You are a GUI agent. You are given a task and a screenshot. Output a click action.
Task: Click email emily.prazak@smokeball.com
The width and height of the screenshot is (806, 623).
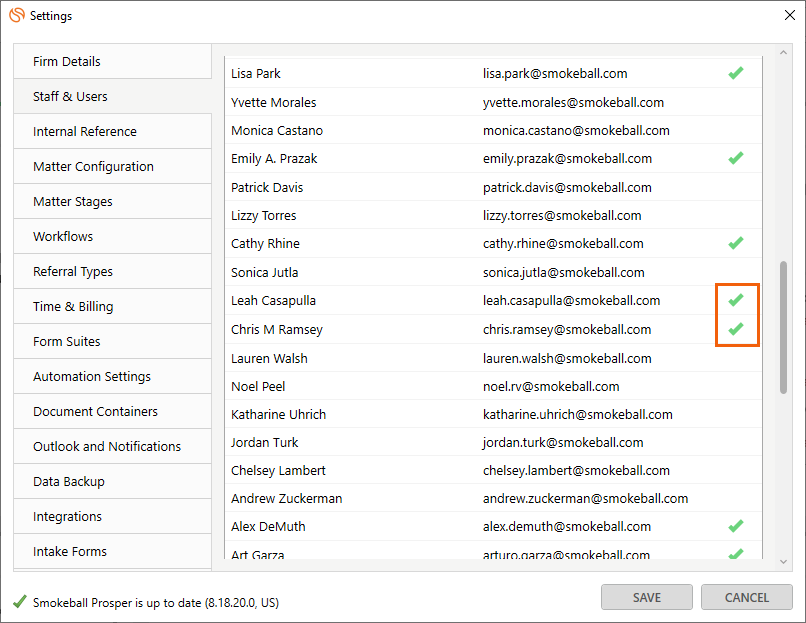tap(567, 159)
